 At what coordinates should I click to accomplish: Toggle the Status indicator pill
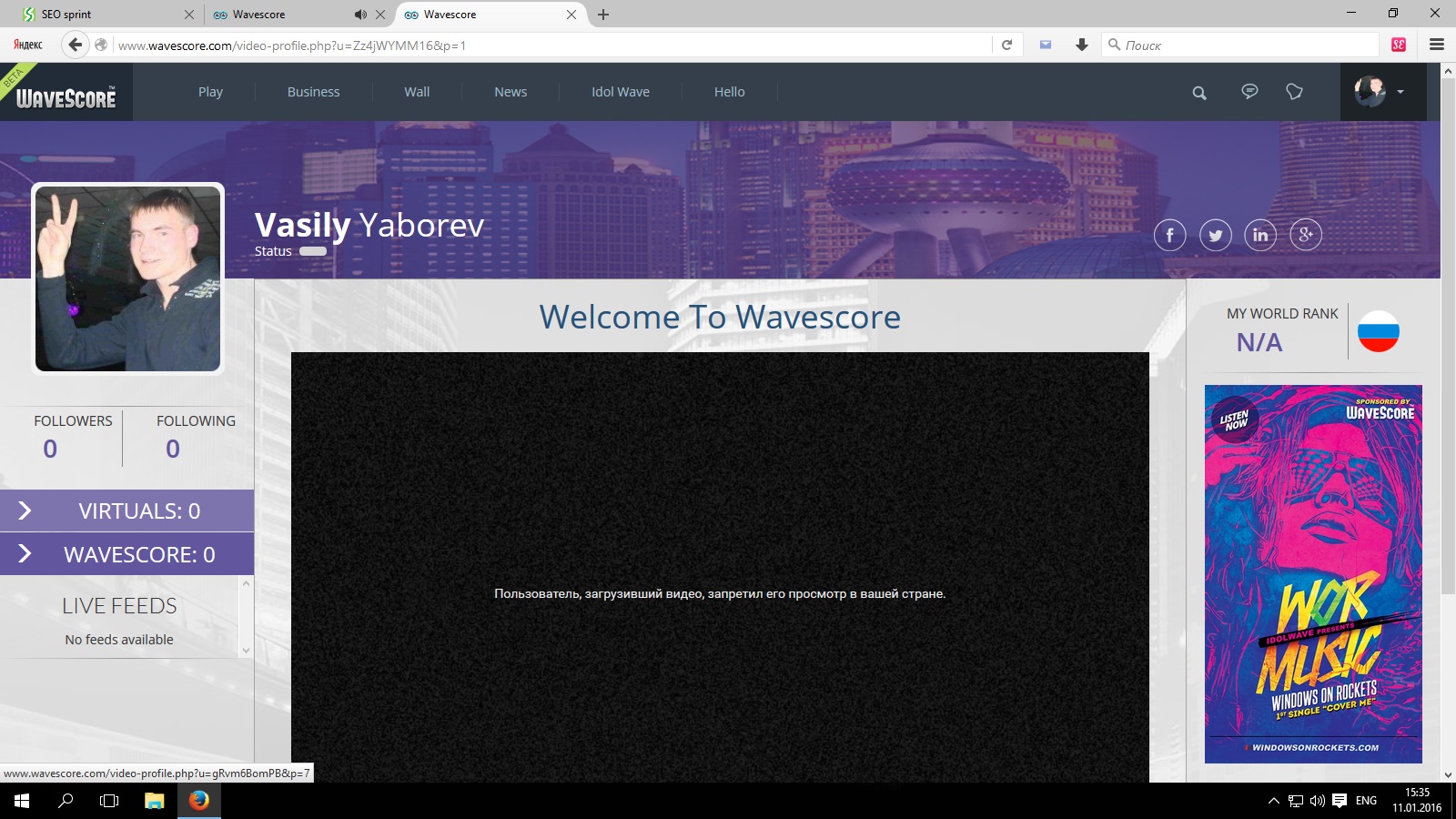click(x=313, y=251)
